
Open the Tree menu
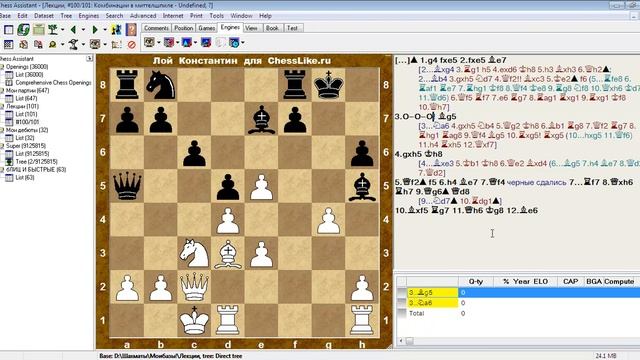pos(66,16)
